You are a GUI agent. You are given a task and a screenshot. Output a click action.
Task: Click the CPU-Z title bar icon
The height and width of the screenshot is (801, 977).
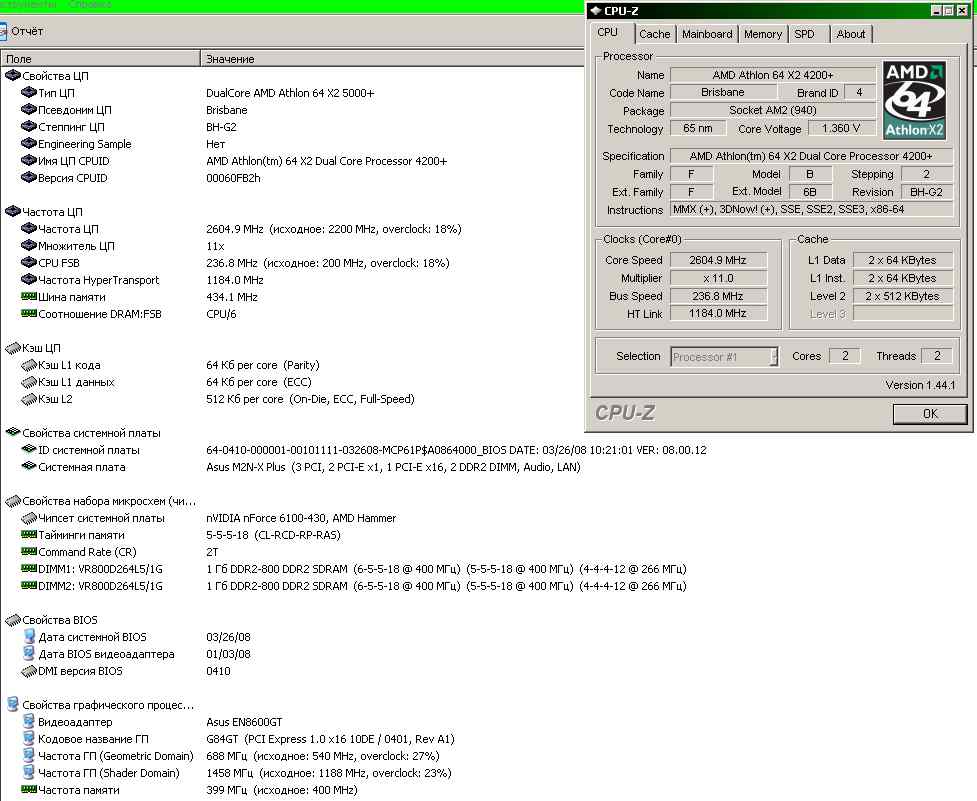tap(594, 11)
